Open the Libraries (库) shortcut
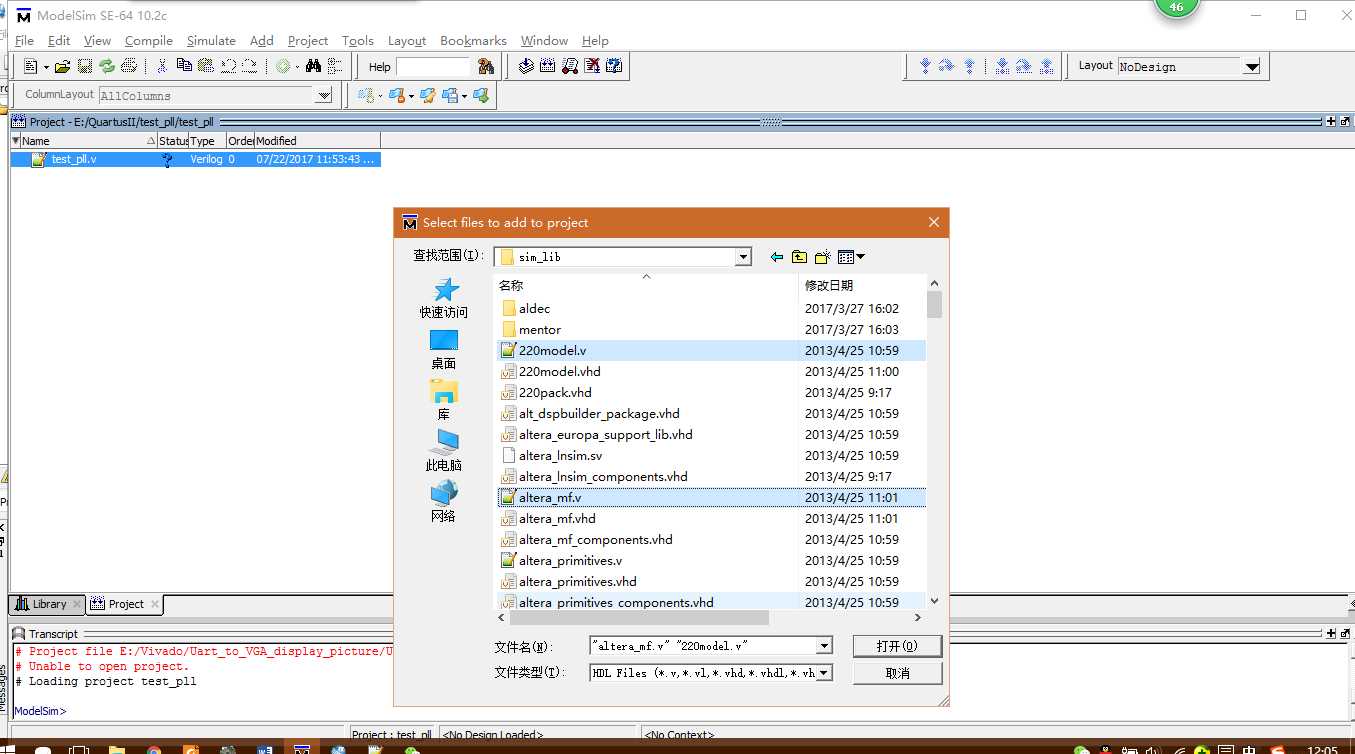Viewport: 1355px width, 754px height. tap(444, 399)
